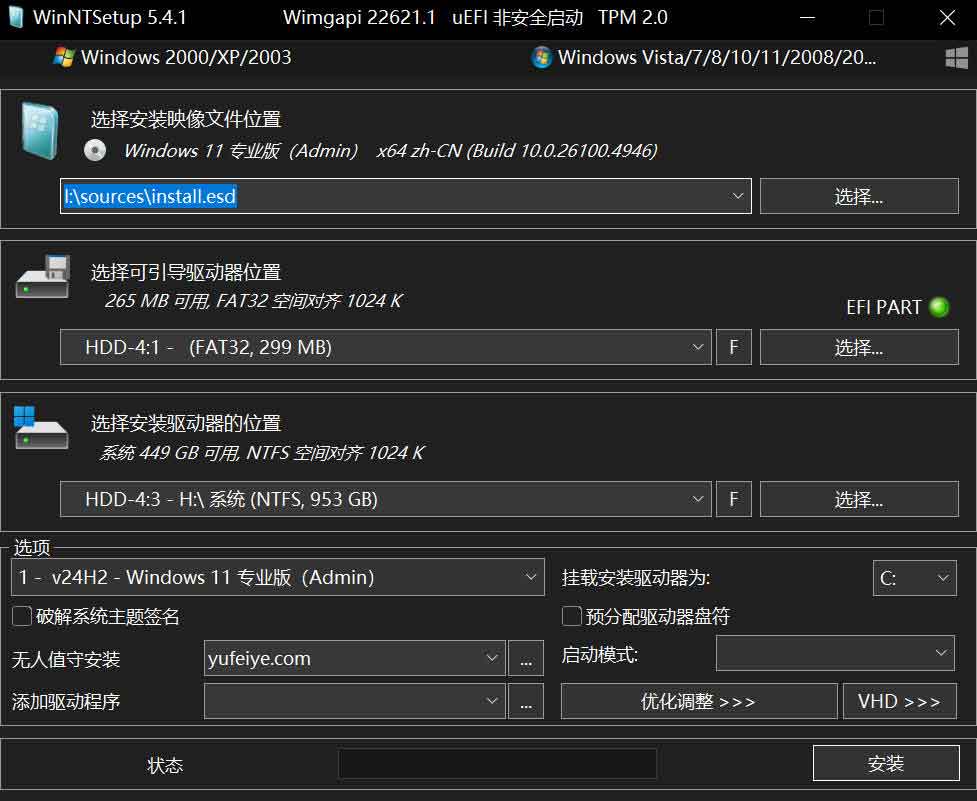Open the install.esd source path dropdown
The image size is (977, 801).
pyautogui.click(x=738, y=196)
